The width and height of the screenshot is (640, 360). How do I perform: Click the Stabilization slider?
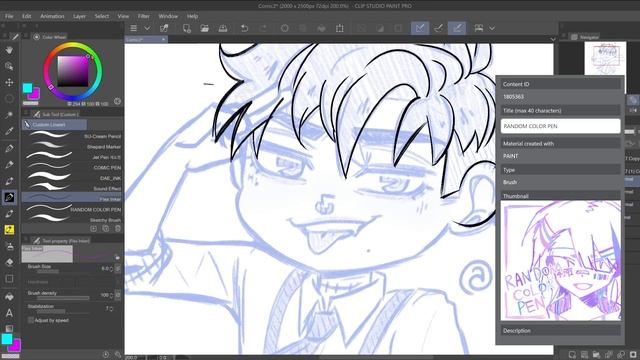point(62,312)
